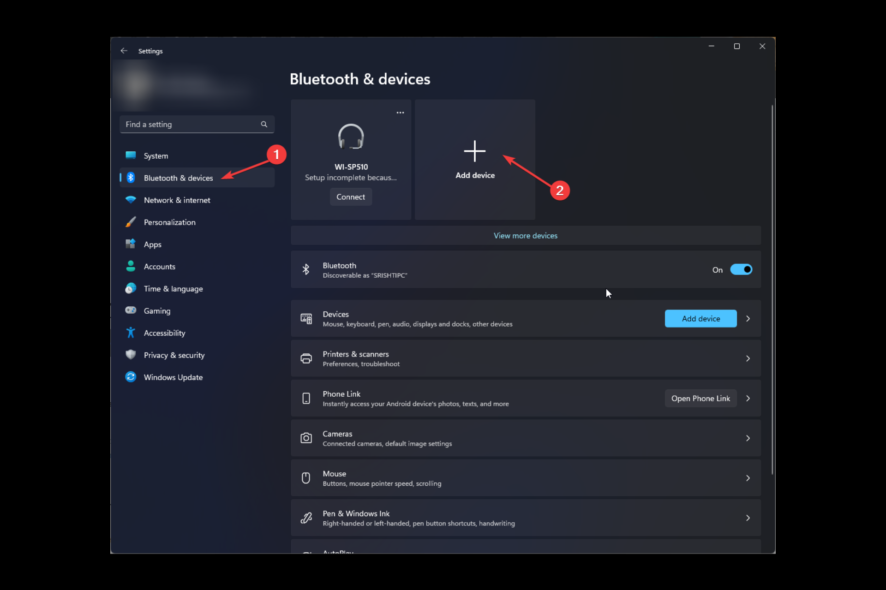
Task: Click the back arrow in Settings title bar
Action: click(x=124, y=51)
